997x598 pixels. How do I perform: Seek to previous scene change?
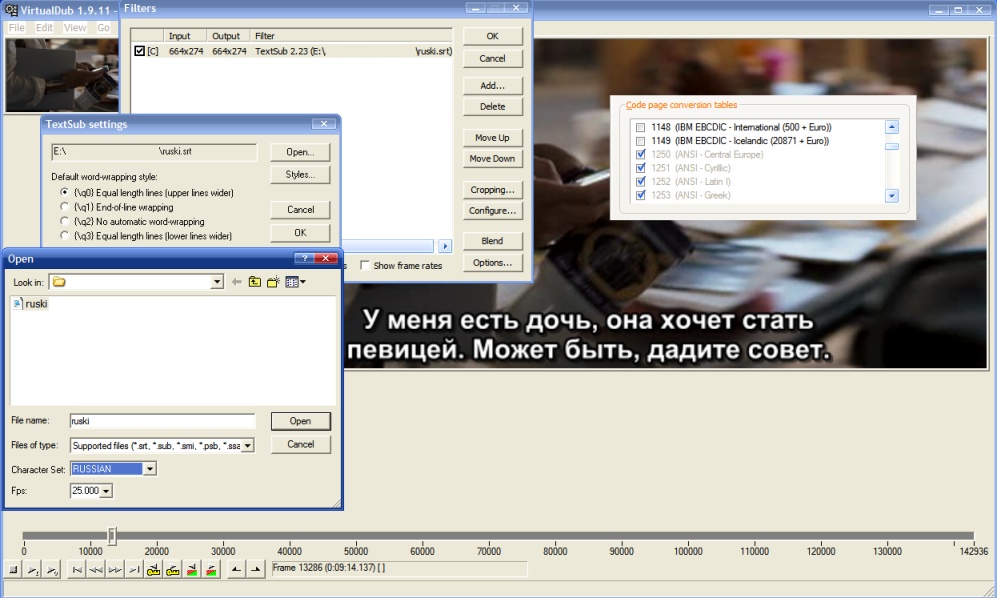tap(191, 569)
